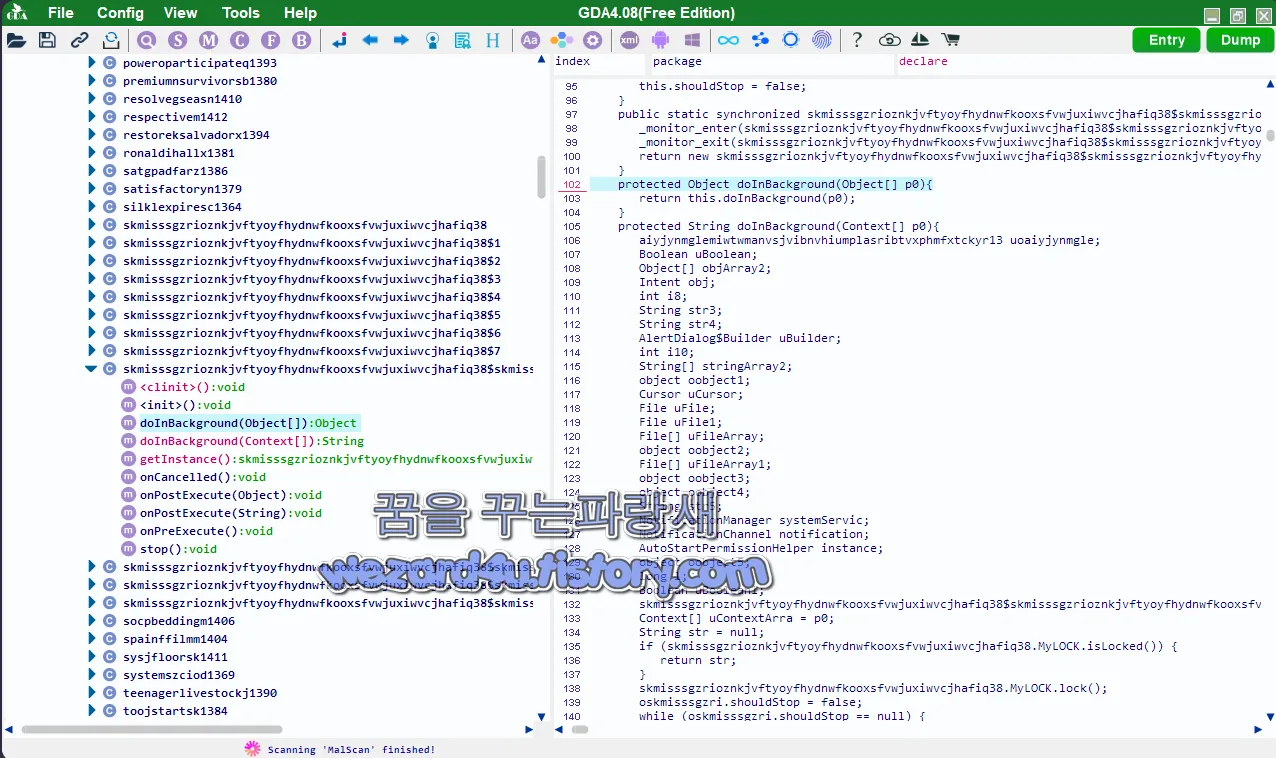Click the save floppy disk icon
The width and height of the screenshot is (1276, 758).
47,40
